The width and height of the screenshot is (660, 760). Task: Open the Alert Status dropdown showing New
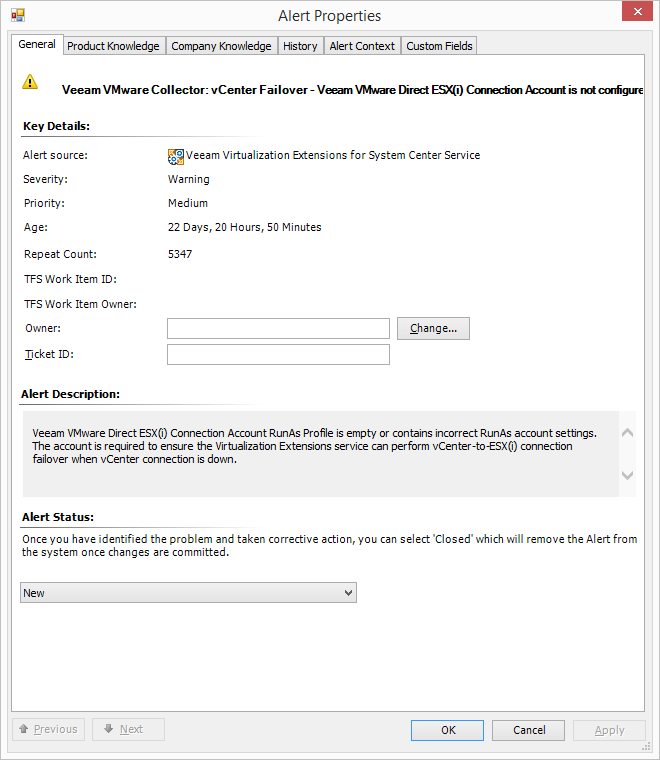pos(189,593)
